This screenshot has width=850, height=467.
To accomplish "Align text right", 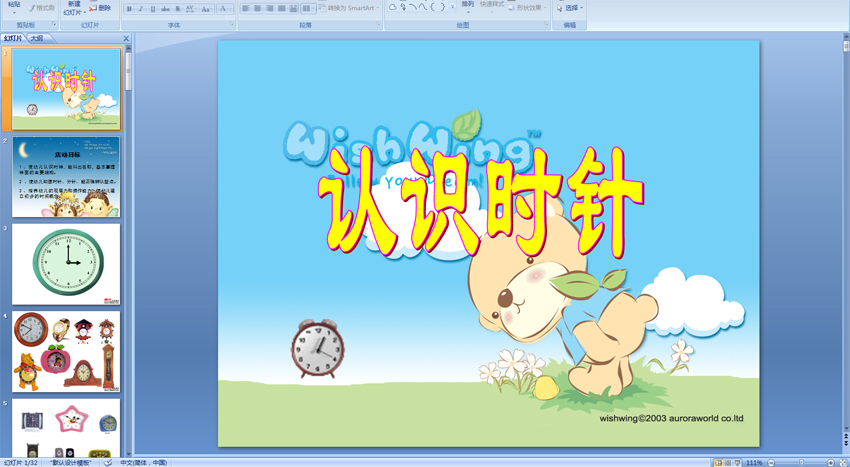I will [269, 8].
